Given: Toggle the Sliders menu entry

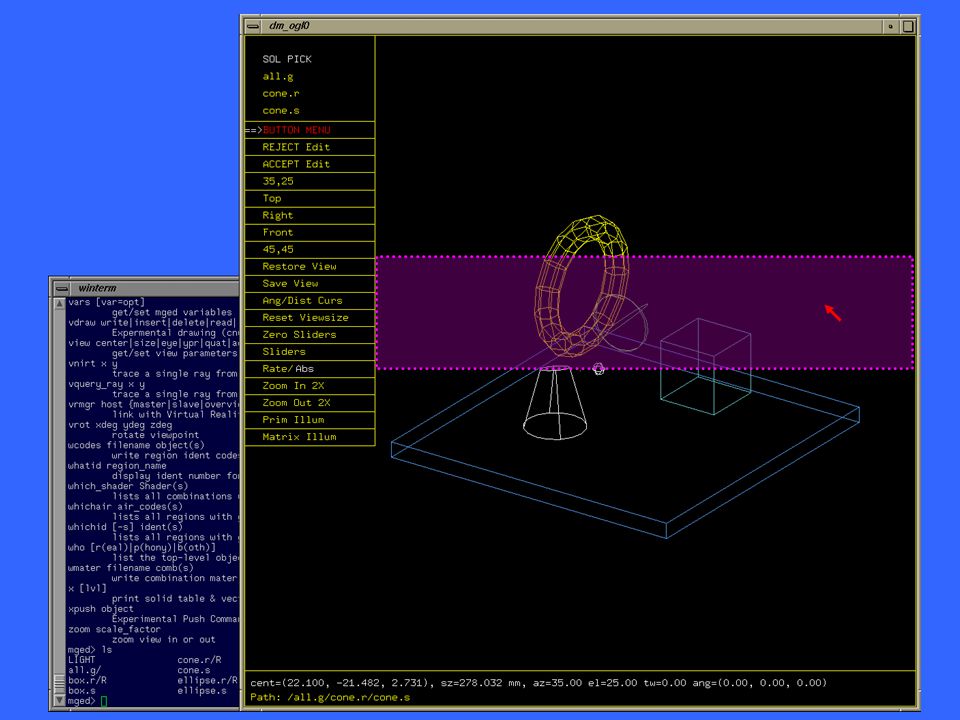Looking at the screenshot, I should pos(310,352).
